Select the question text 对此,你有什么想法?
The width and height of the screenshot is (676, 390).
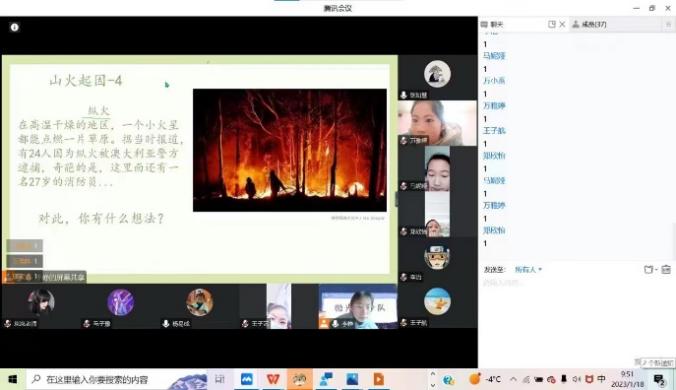[101, 218]
